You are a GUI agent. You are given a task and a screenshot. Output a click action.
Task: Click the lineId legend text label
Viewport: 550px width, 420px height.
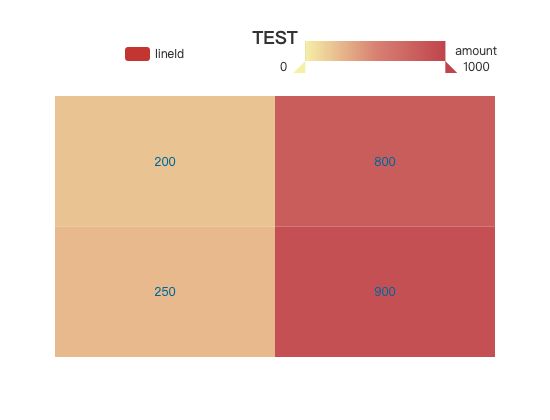click(x=169, y=54)
